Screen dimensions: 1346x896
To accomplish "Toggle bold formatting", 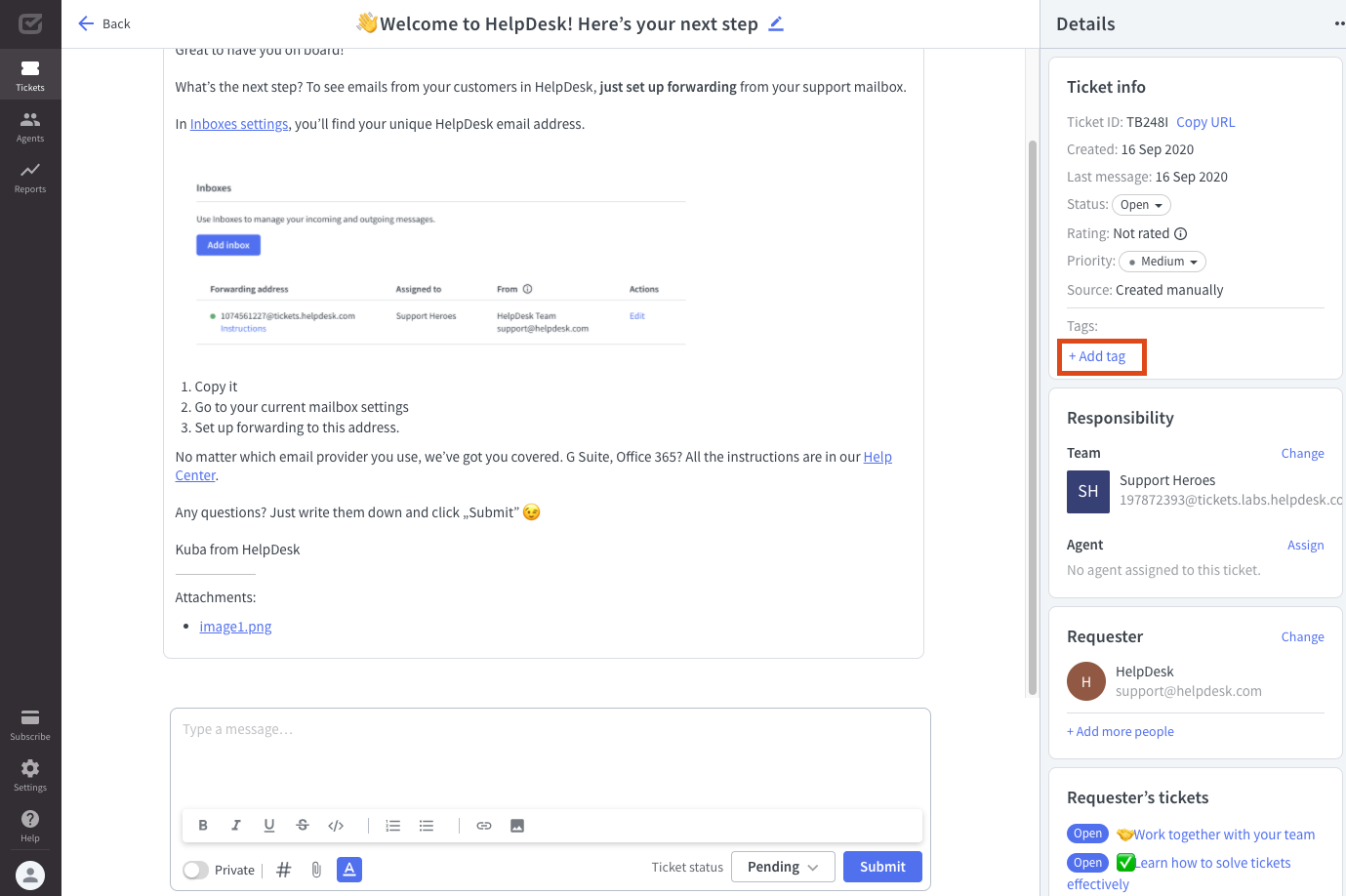I will 203,826.
